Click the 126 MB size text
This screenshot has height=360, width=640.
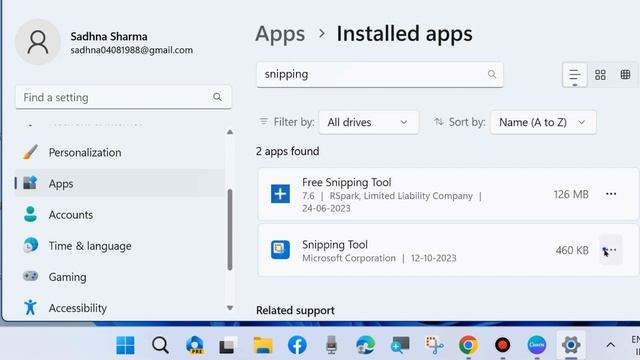571,194
